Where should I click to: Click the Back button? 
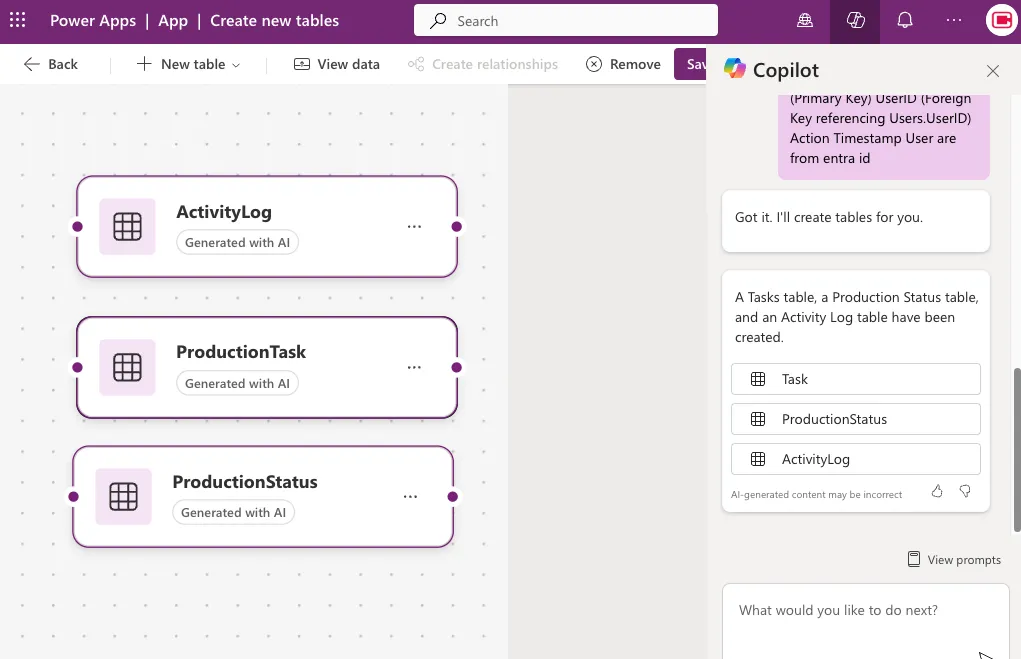50,64
